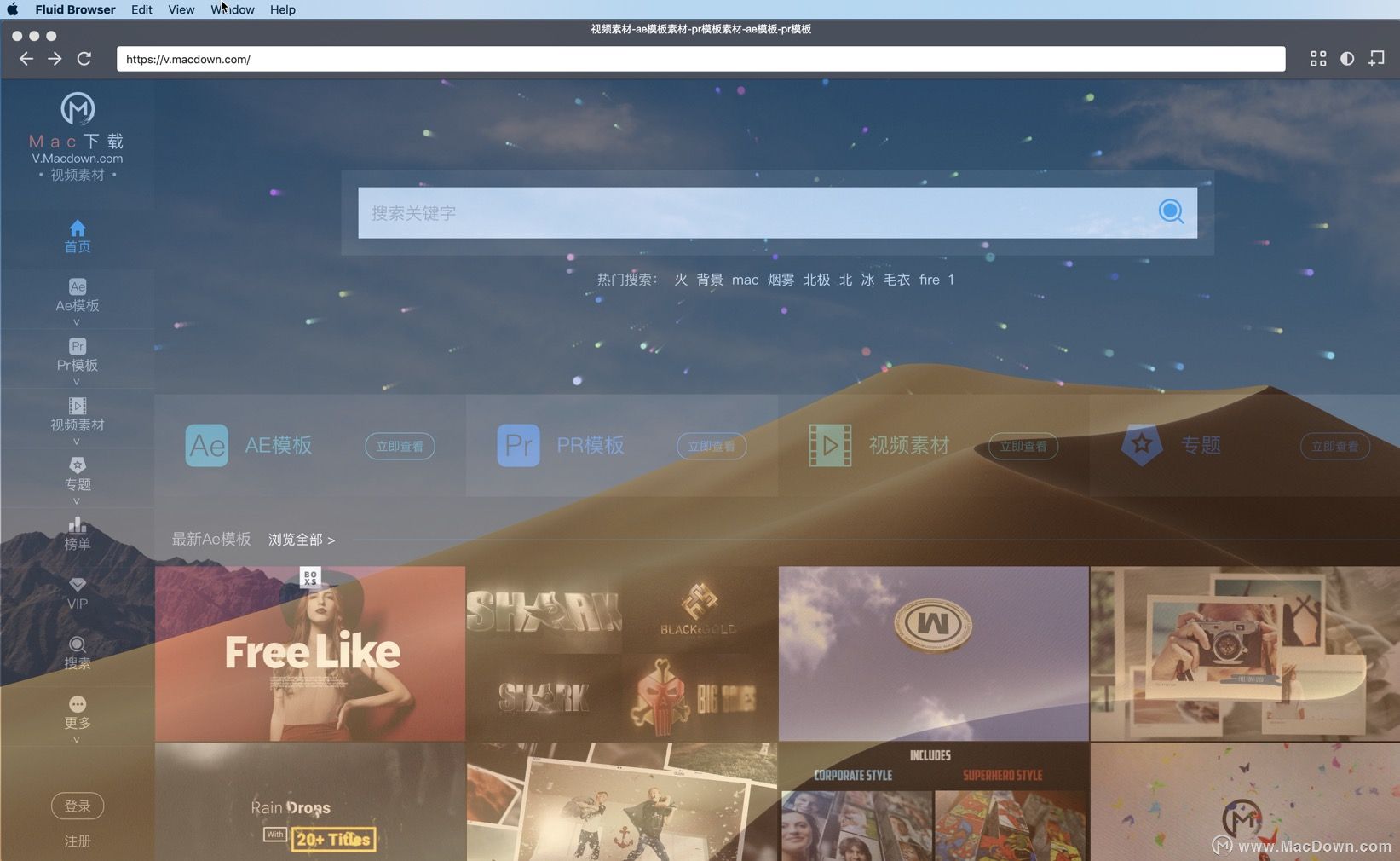The image size is (1400, 861).
Task: Expand the chevron under Pr模板
Action: tap(77, 383)
